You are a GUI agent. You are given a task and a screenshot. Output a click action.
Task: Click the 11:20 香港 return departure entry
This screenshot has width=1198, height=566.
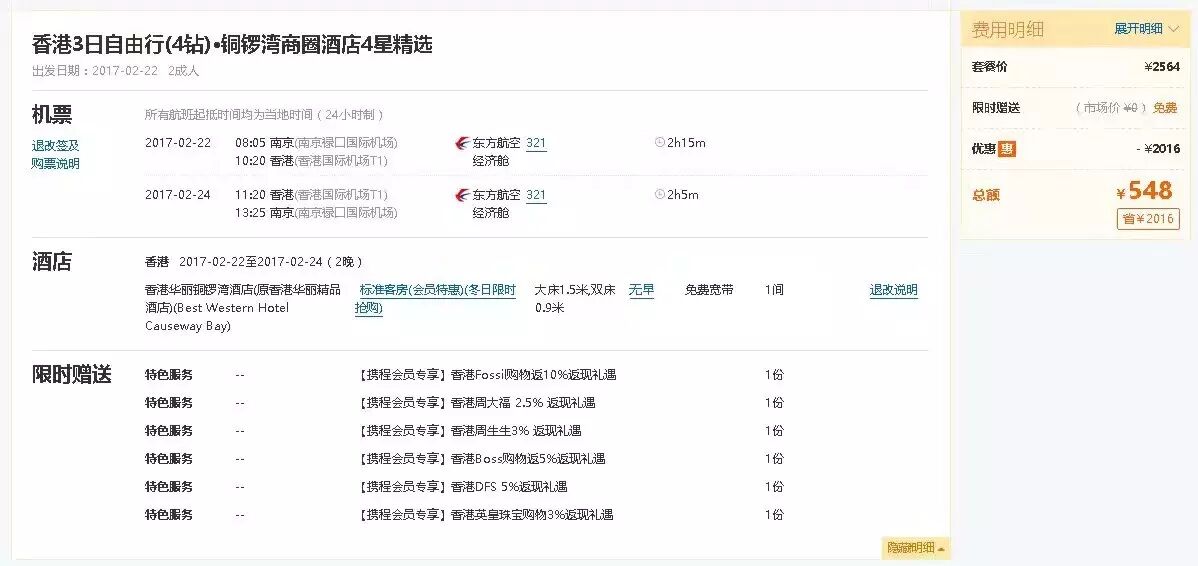(x=311, y=195)
